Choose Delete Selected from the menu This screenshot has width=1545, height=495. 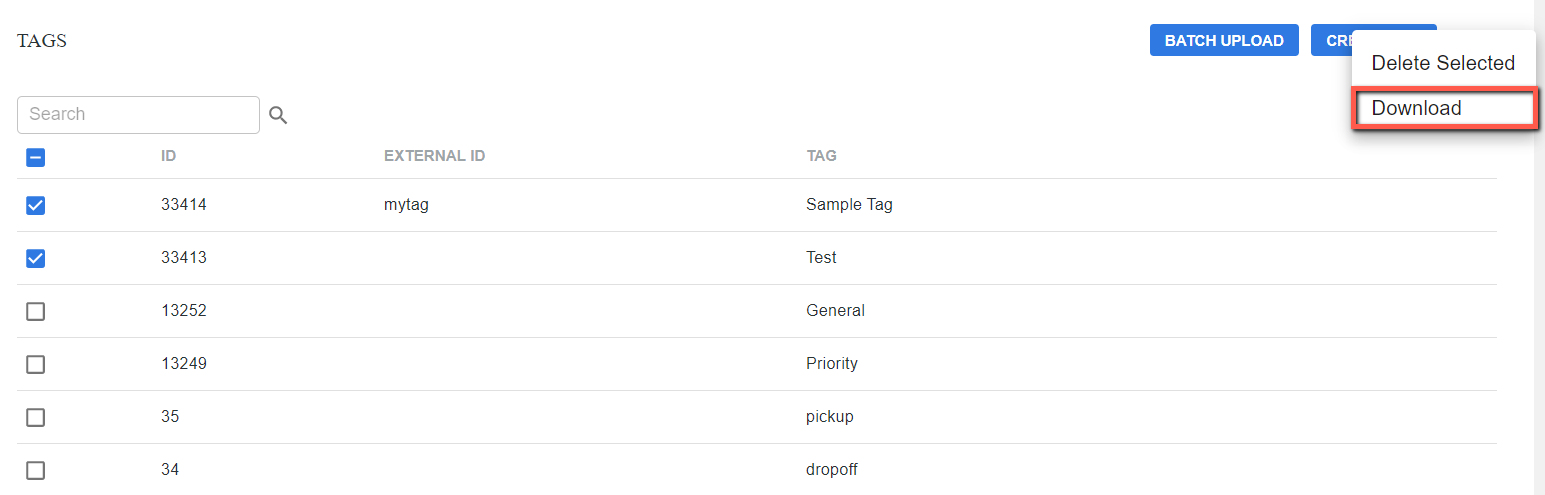(1443, 63)
